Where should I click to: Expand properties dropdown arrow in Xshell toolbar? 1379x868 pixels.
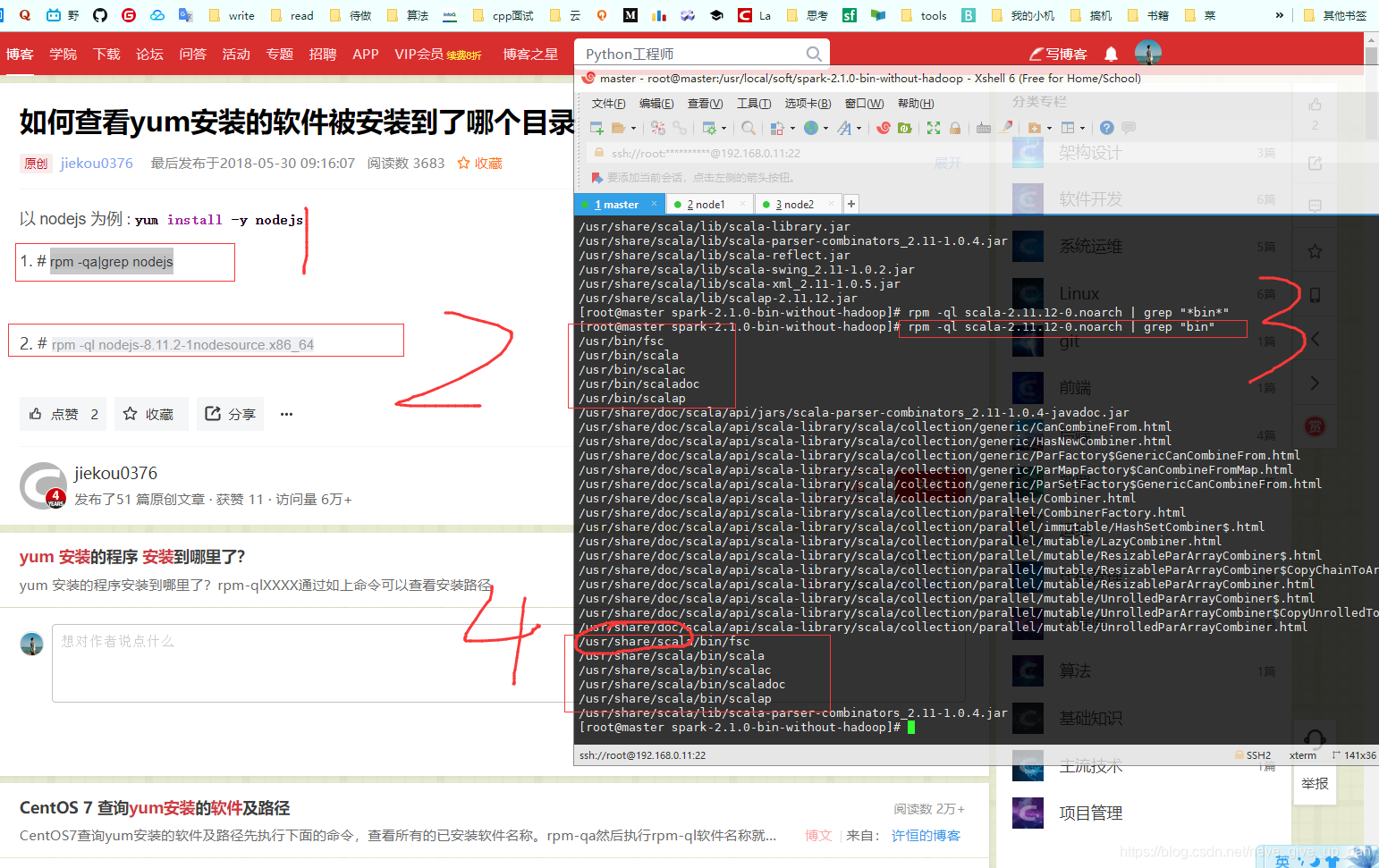723,128
